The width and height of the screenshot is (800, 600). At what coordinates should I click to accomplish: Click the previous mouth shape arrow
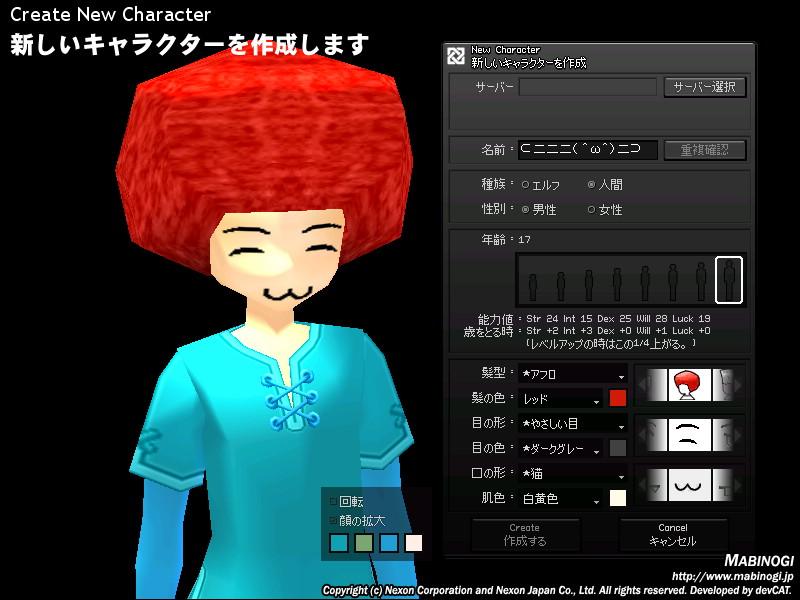tap(643, 485)
